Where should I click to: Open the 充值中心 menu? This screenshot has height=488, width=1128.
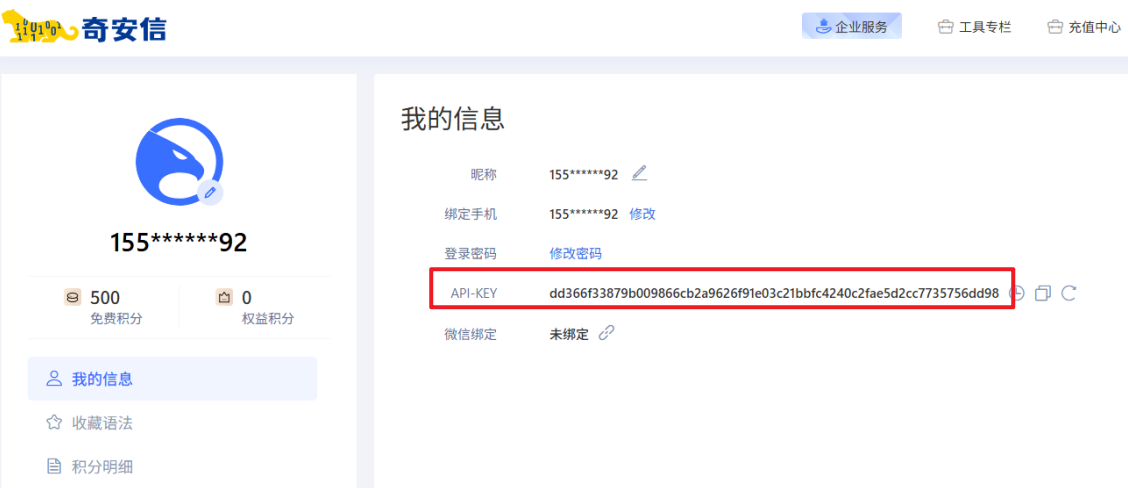pos(1083,27)
